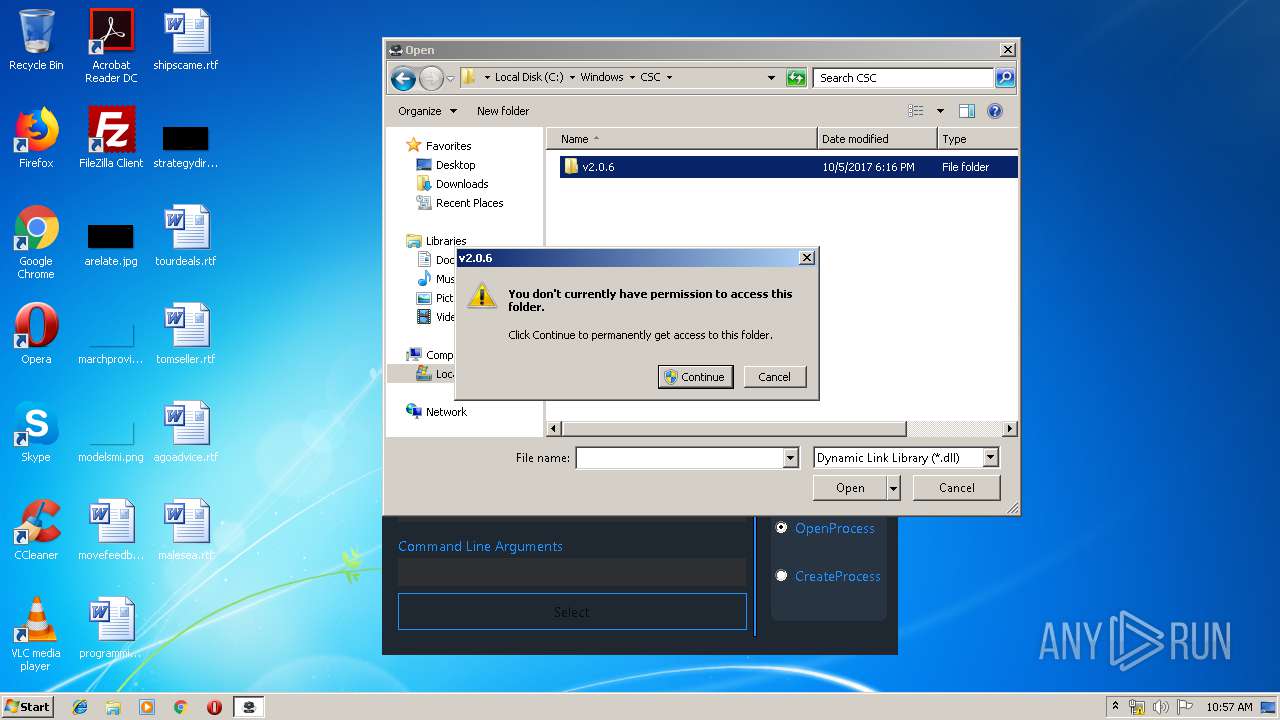Launch Acrobat Reader DC shortcut

pos(111,45)
